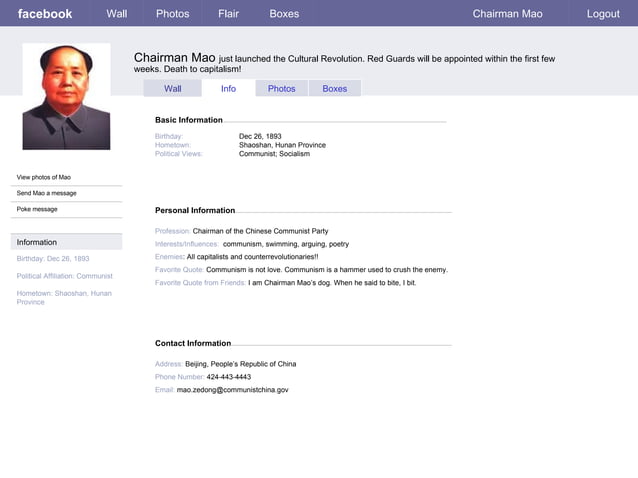The width and height of the screenshot is (638, 478).
Task: Click the Personal Information heading
Action: (195, 210)
